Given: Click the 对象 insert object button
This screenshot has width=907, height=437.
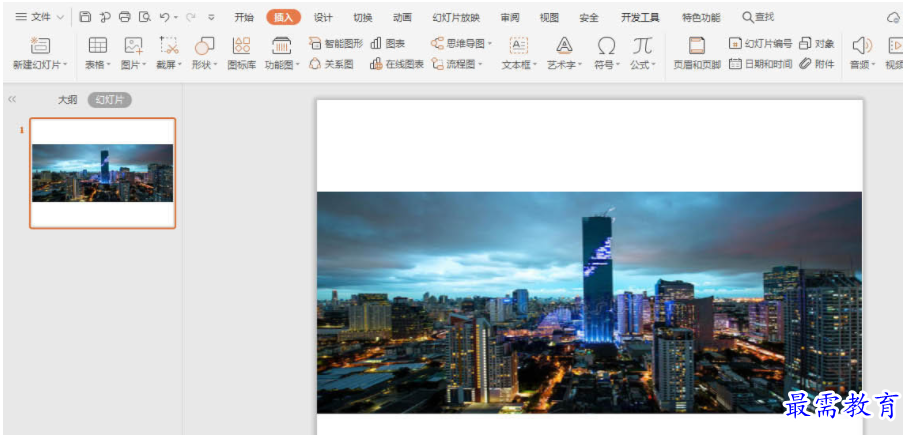Looking at the screenshot, I should [817, 43].
